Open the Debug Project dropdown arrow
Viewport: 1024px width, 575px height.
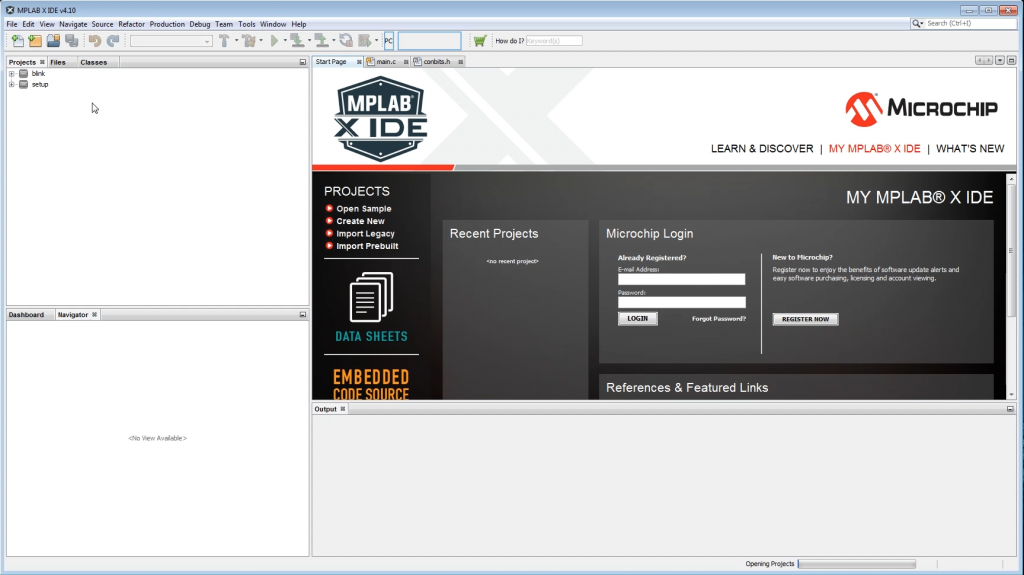point(376,41)
